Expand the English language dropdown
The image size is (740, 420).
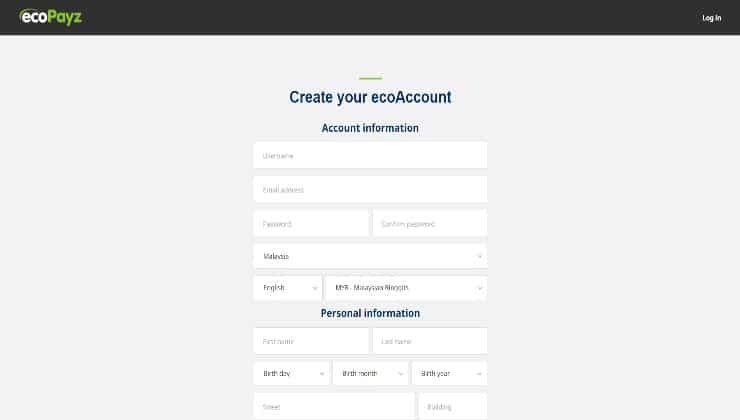pos(288,288)
